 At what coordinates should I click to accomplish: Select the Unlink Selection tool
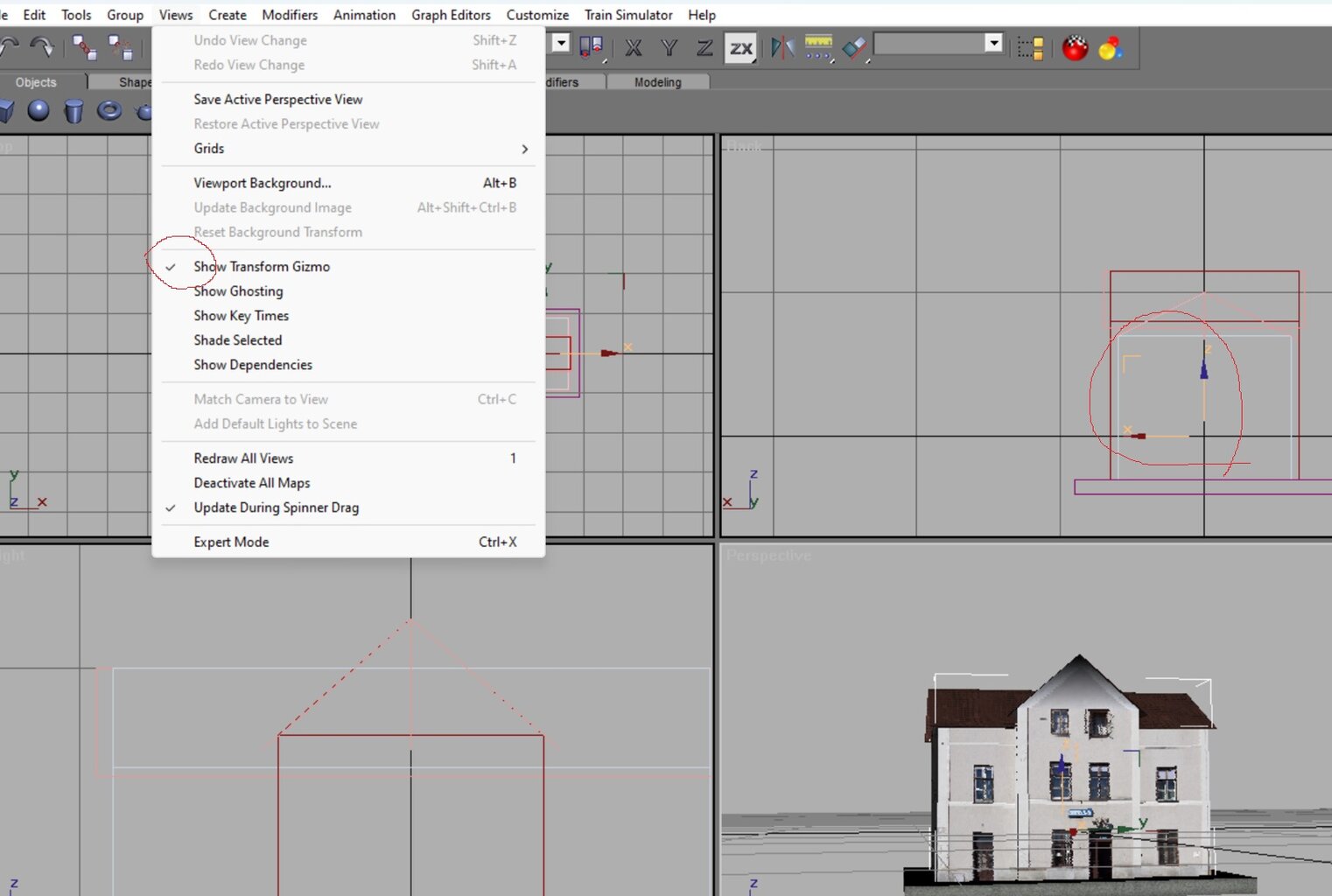click(120, 47)
